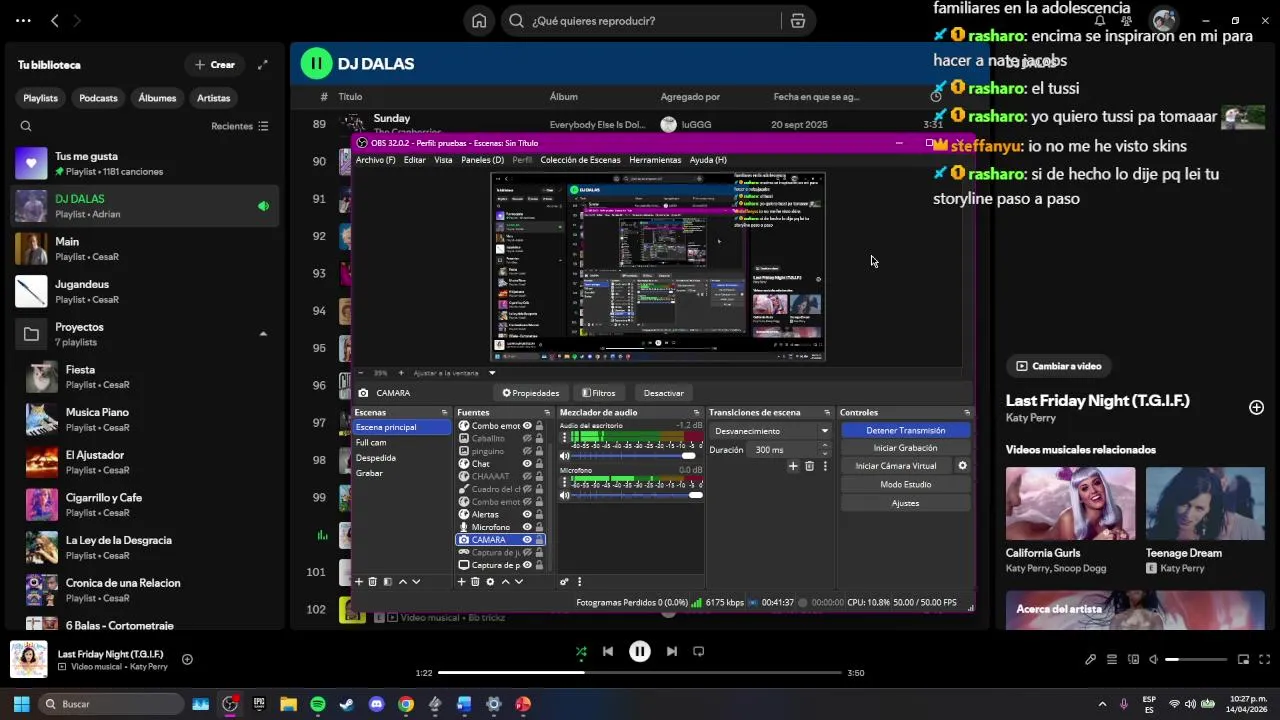Toggle repeat in Spotify player
Image resolution: width=1280 pixels, height=720 pixels.
699,651
